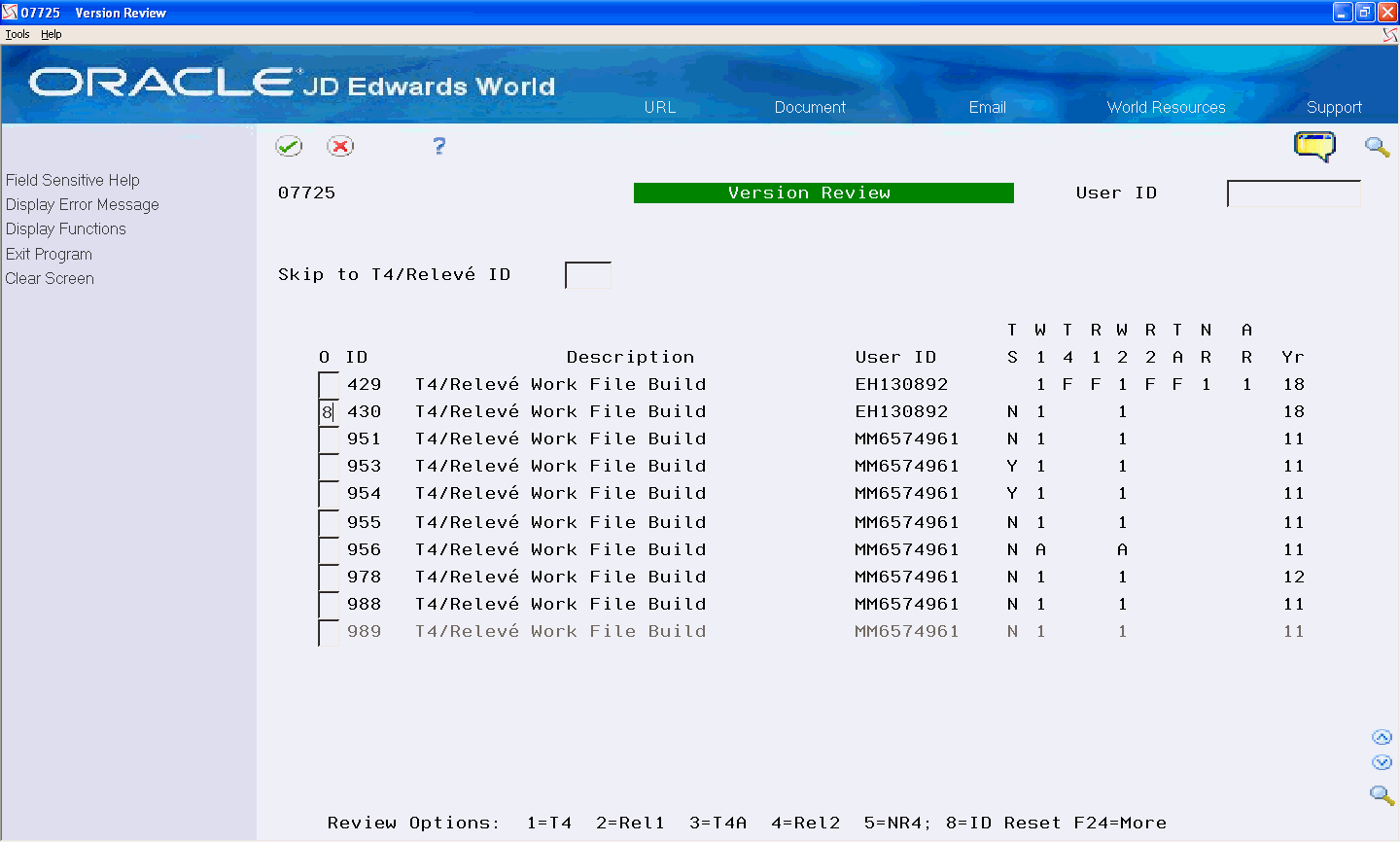Focus the User ID input field
This screenshot has height=842, width=1400.
click(1294, 193)
